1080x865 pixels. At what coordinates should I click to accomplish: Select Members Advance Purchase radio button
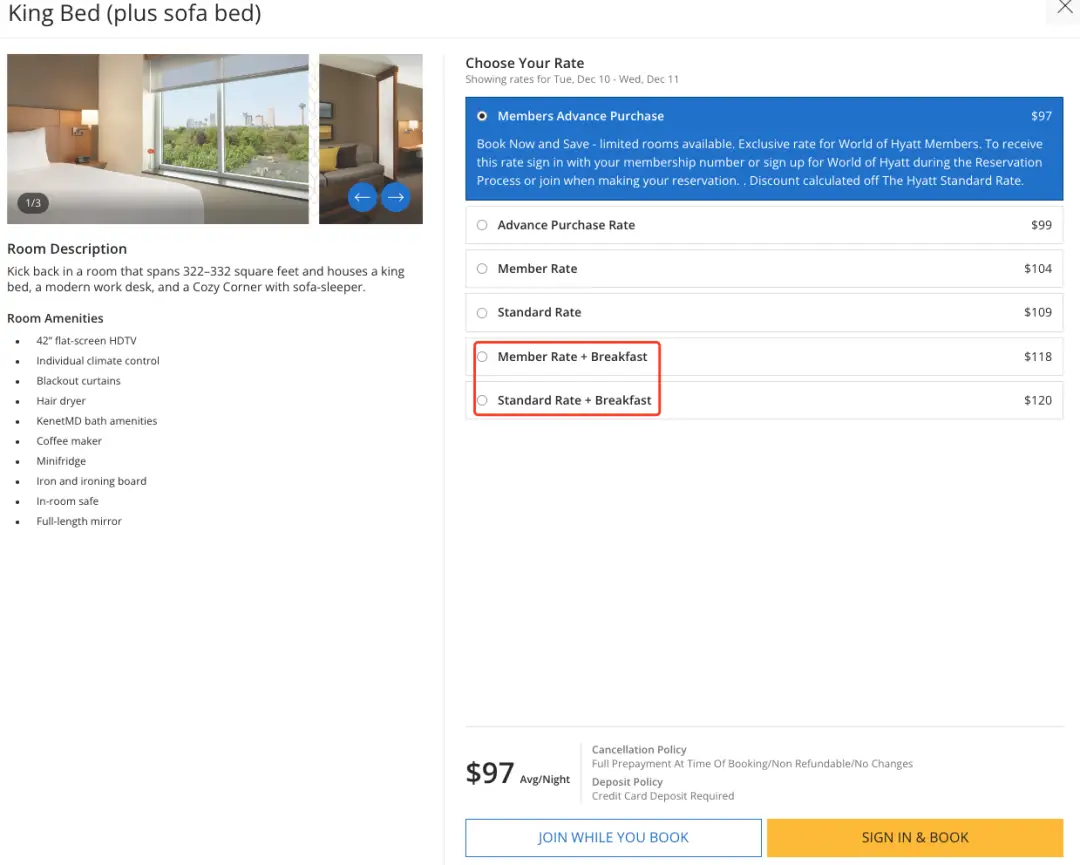[483, 116]
